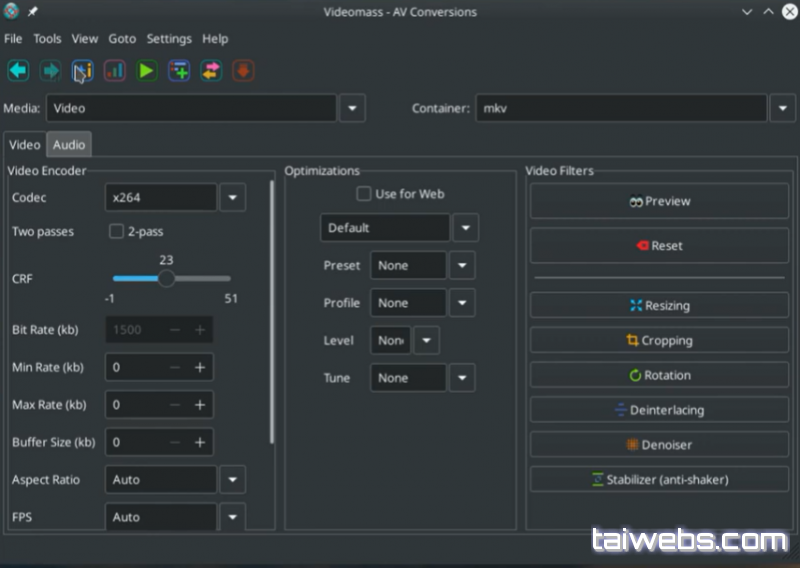Click the forward arrow toolbar icon
The image size is (800, 568).
point(50,71)
